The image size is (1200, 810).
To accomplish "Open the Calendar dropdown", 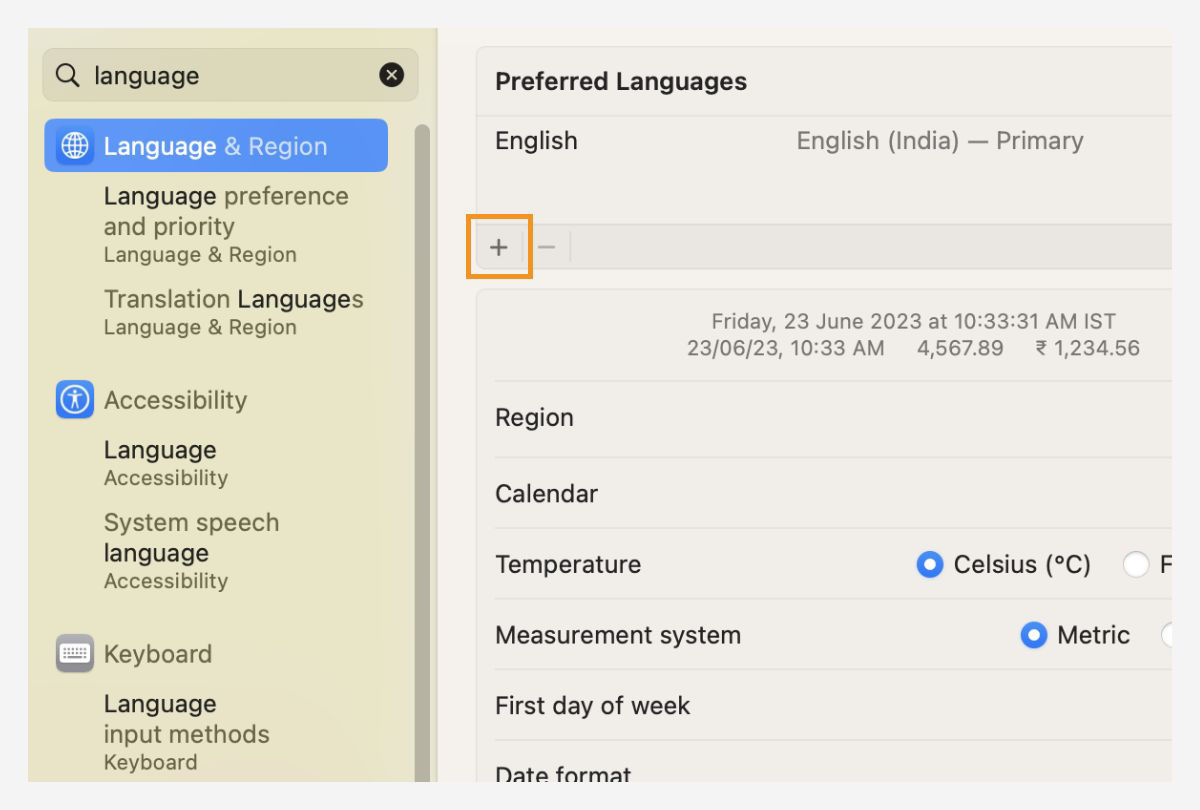I will [547, 493].
